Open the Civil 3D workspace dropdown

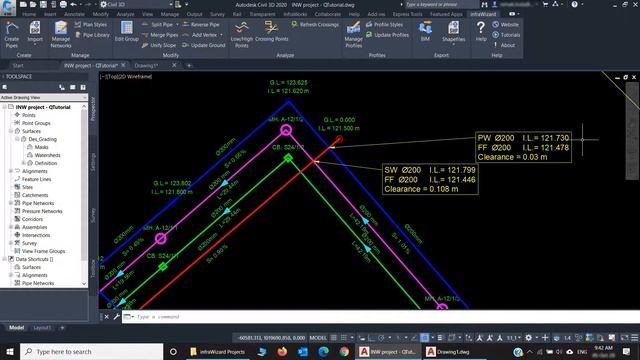[137, 4]
